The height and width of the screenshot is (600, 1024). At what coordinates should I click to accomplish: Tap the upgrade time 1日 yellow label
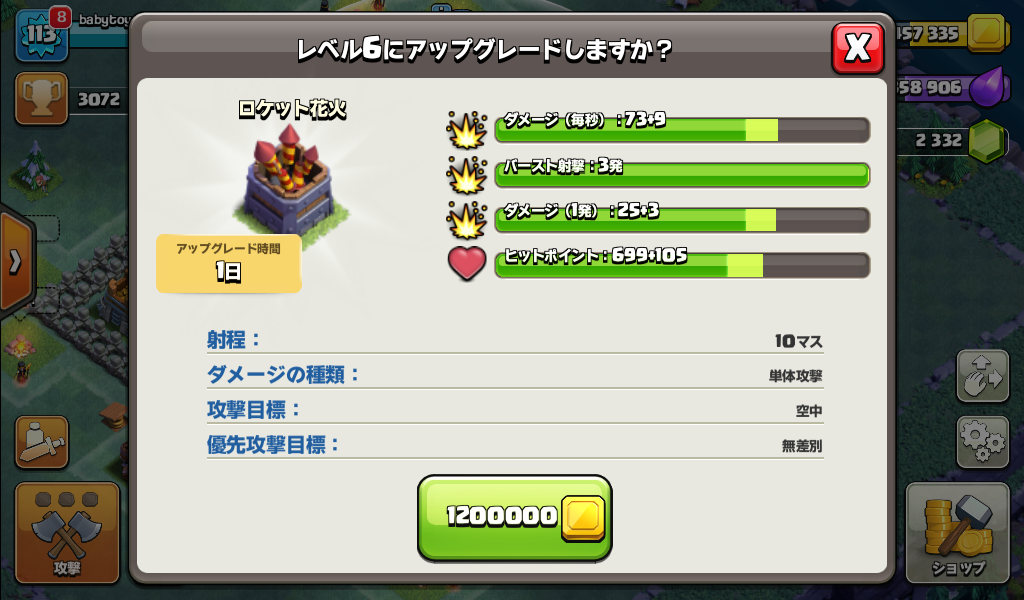pos(229,263)
